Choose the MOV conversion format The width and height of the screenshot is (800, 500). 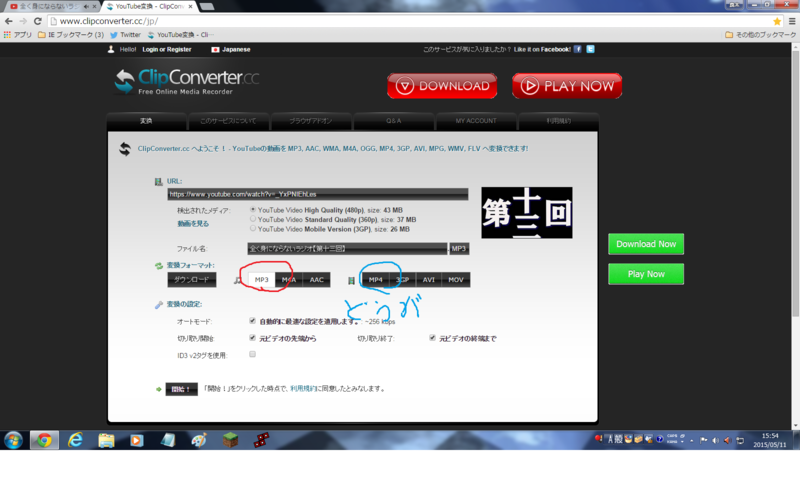pyautogui.click(x=456, y=280)
